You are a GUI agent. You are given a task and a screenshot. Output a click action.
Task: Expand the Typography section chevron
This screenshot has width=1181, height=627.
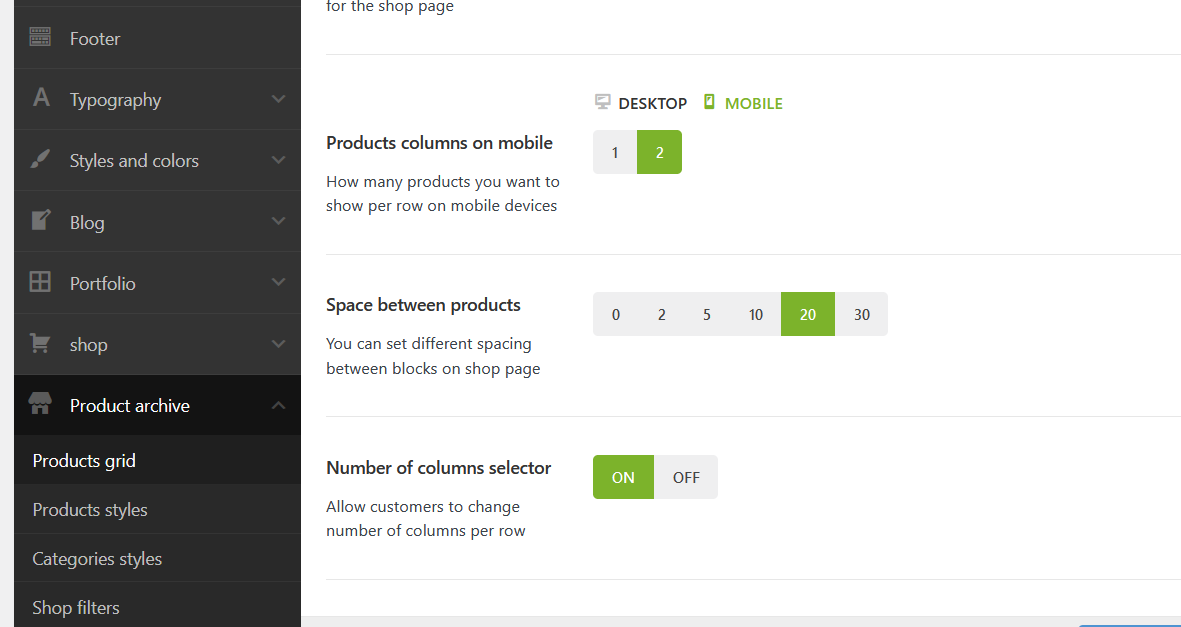pyautogui.click(x=279, y=99)
